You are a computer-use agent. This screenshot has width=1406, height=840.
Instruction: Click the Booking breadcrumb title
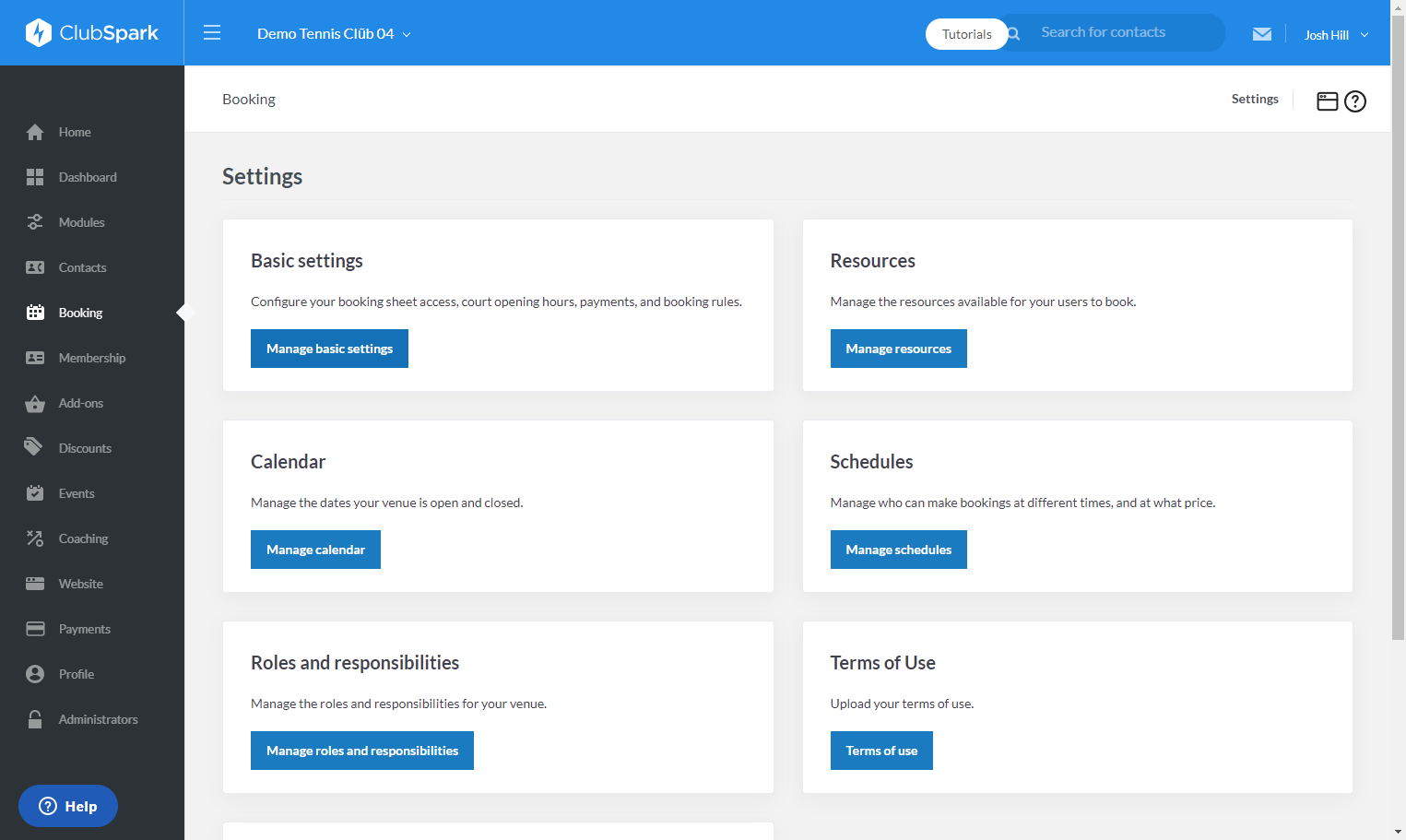(249, 100)
